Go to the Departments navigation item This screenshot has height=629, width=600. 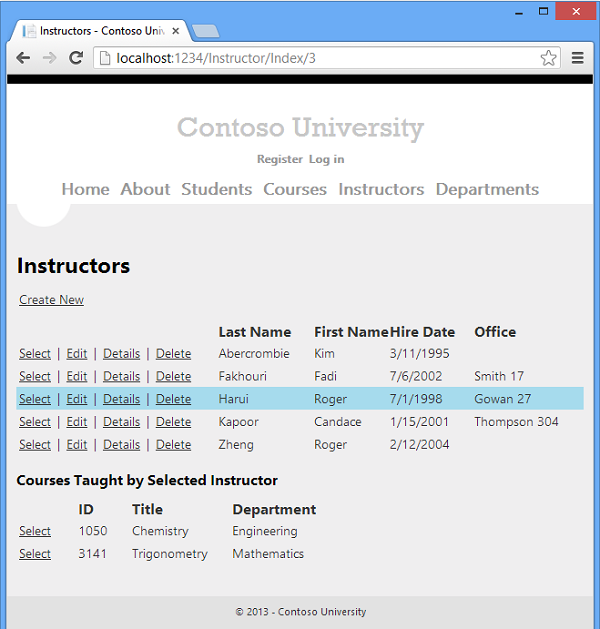(x=487, y=189)
